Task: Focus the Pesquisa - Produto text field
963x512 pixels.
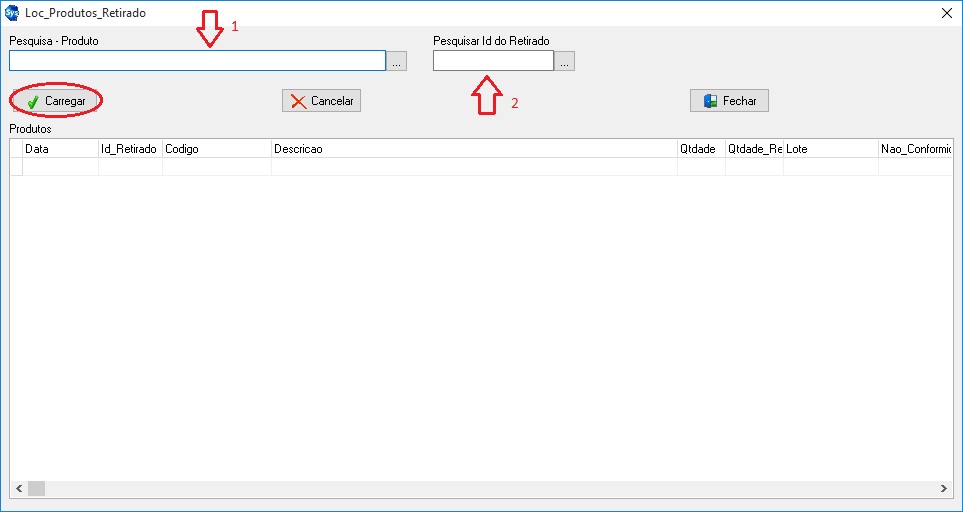Action: [197, 61]
